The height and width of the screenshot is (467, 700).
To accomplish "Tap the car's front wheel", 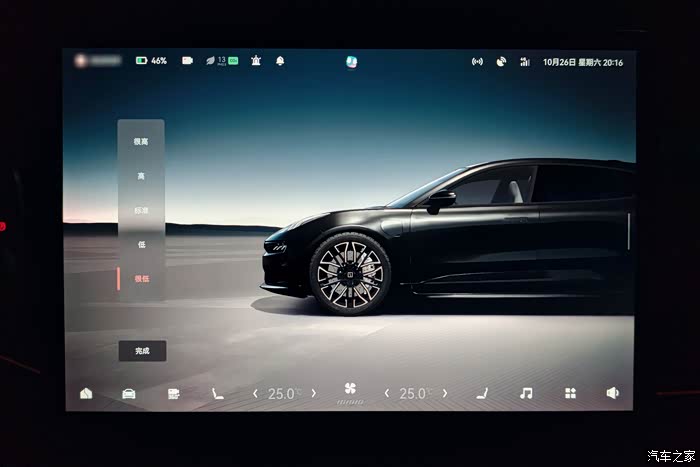I will [350, 274].
